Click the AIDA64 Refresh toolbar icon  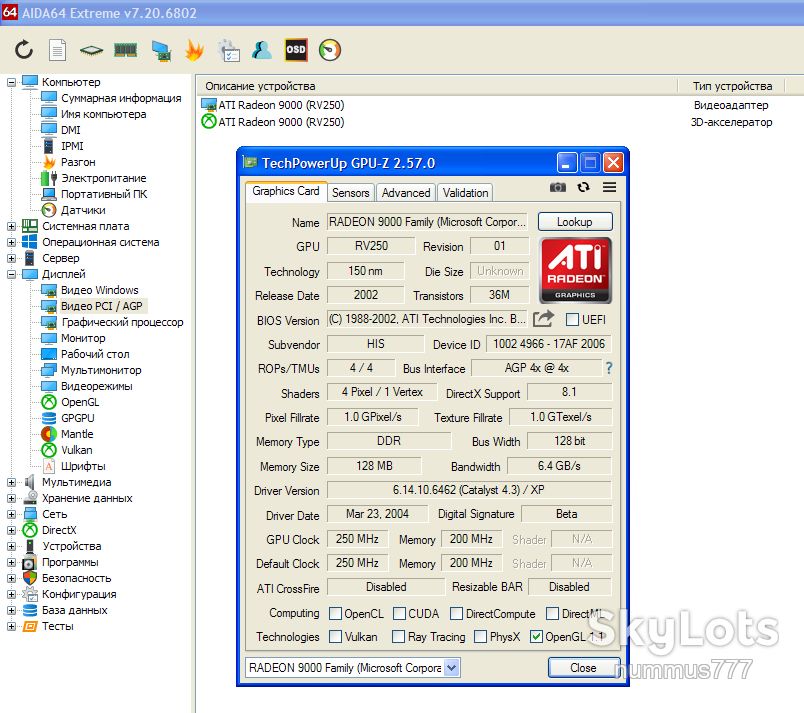click(x=24, y=50)
